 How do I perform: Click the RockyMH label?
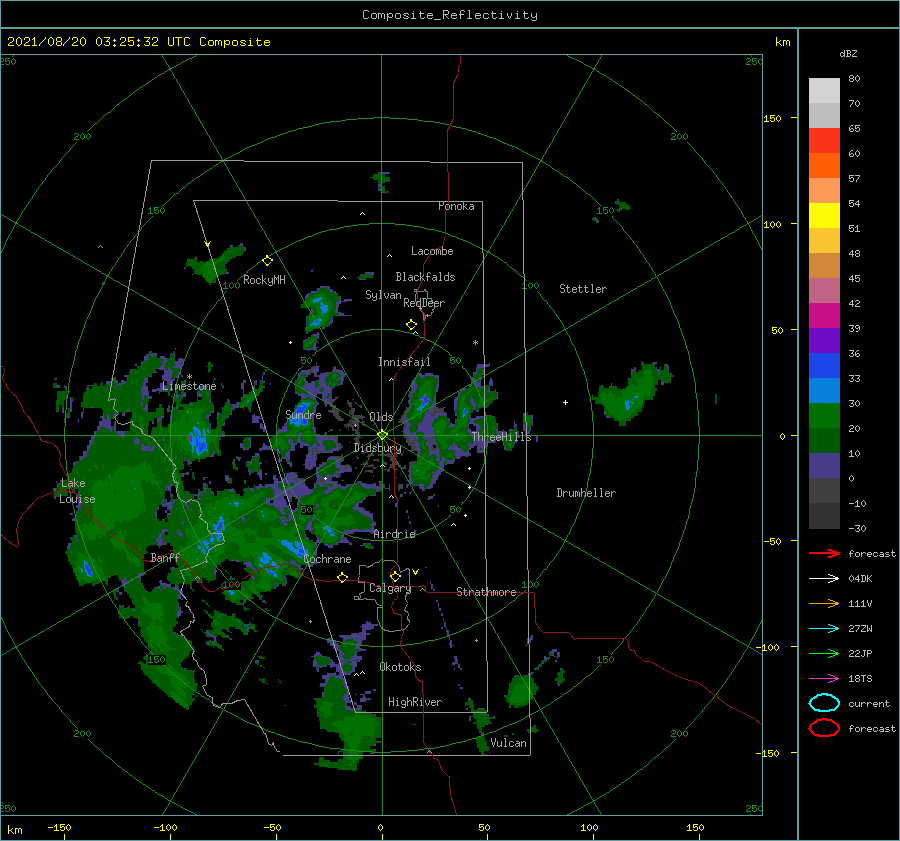click(264, 280)
